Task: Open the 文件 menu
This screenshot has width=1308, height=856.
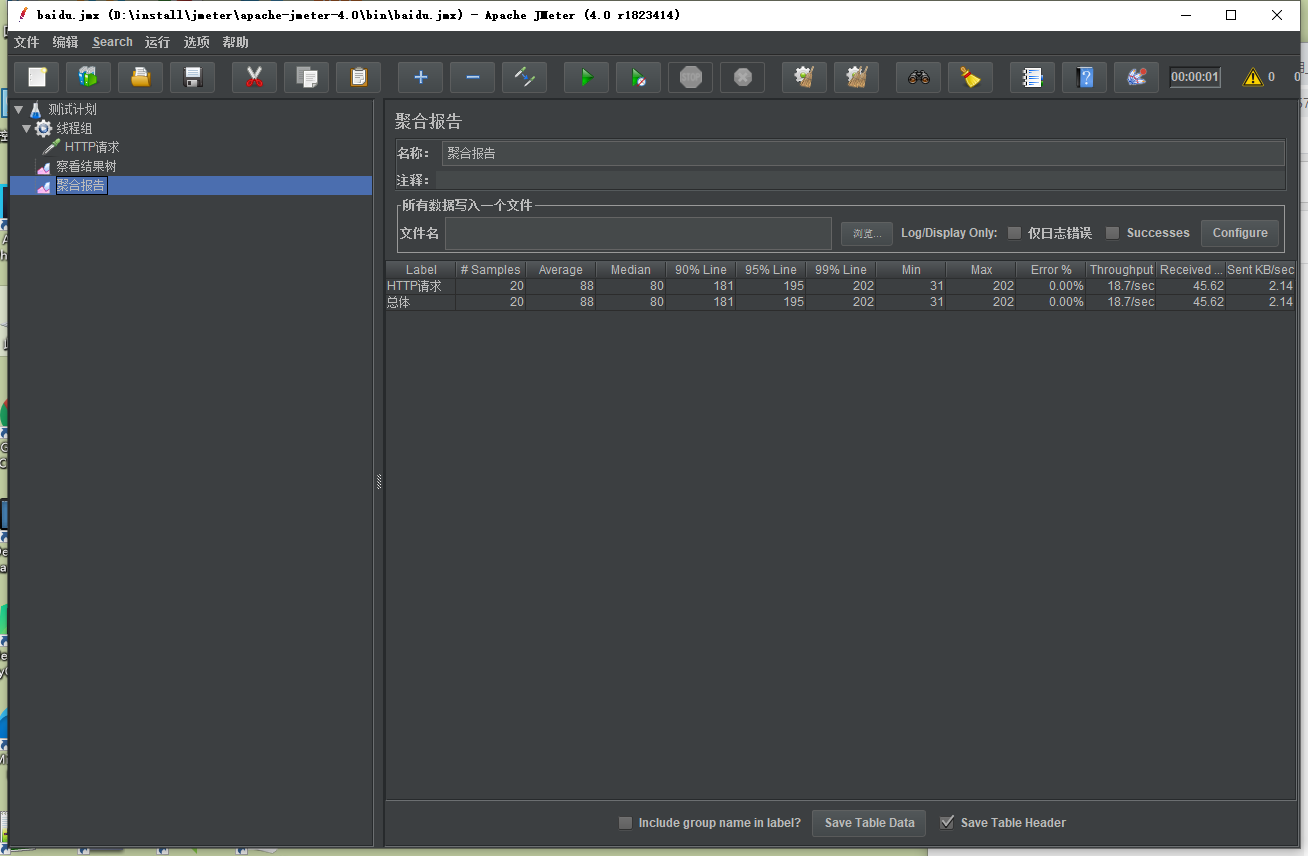Action: (x=26, y=42)
